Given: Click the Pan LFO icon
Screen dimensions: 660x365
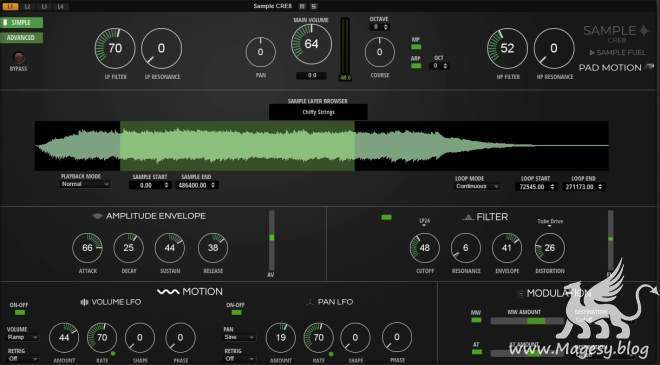Looking at the screenshot, I should (x=311, y=302).
